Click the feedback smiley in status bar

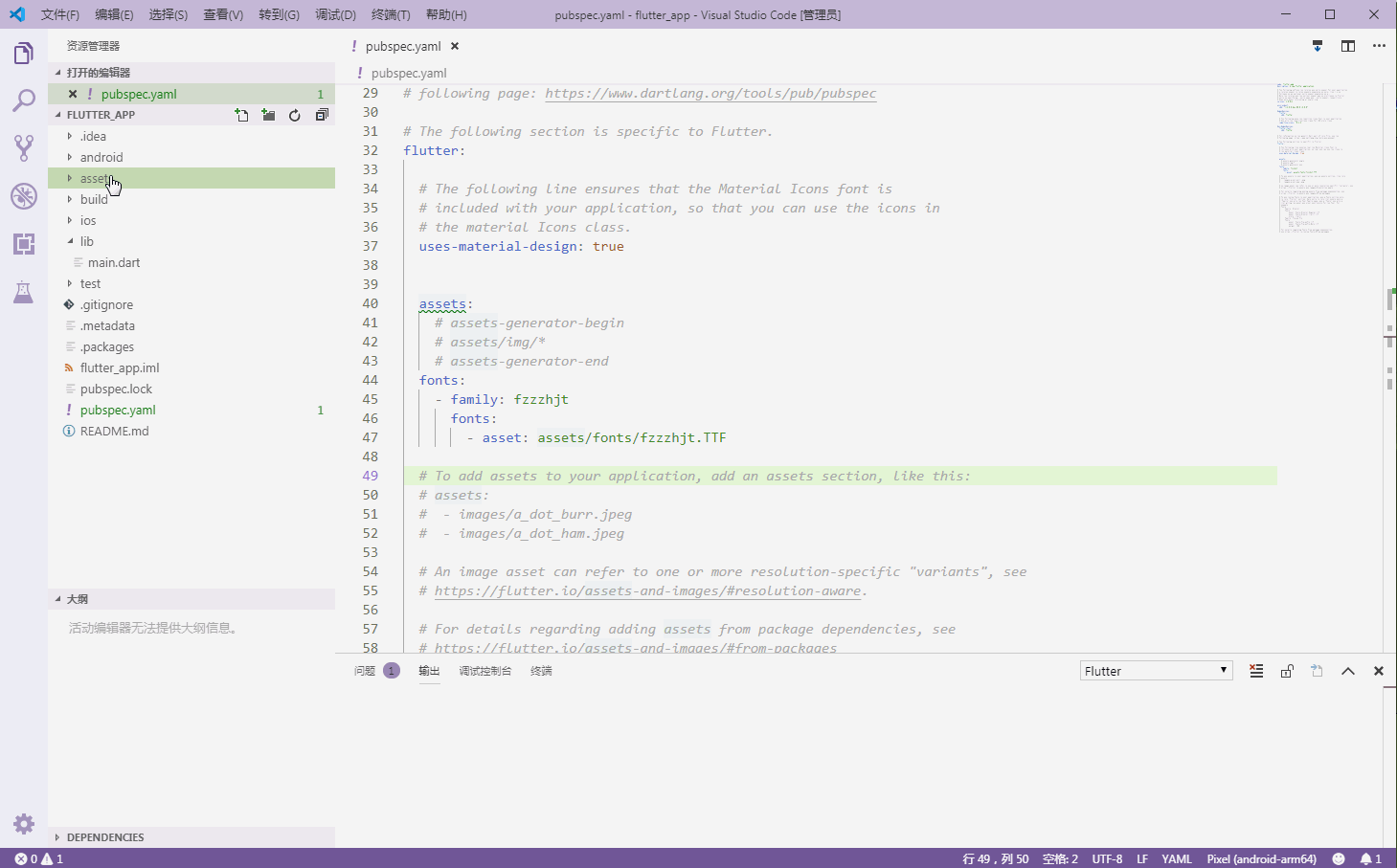(1339, 858)
